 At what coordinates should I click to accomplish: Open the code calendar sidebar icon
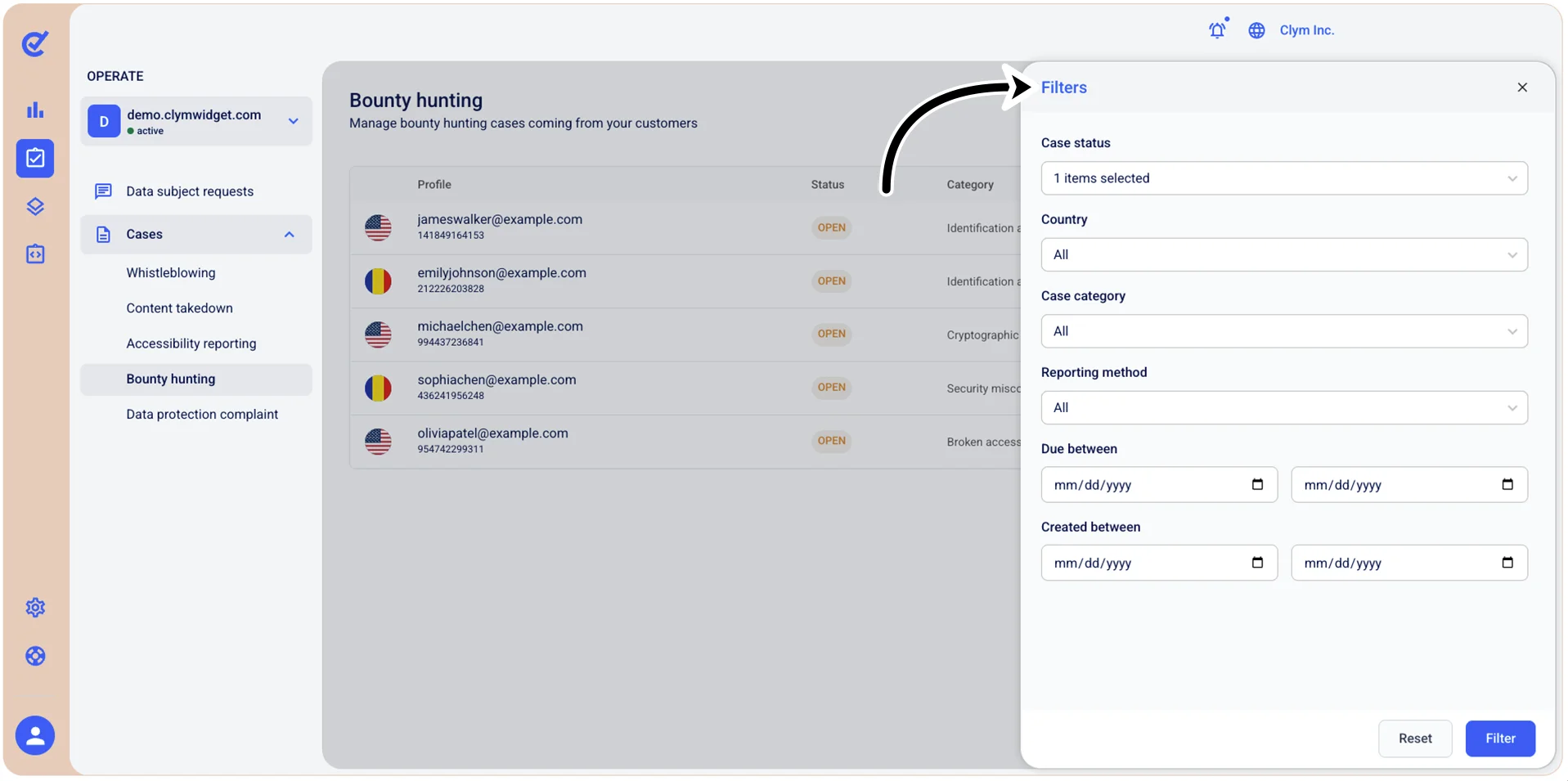(x=35, y=254)
